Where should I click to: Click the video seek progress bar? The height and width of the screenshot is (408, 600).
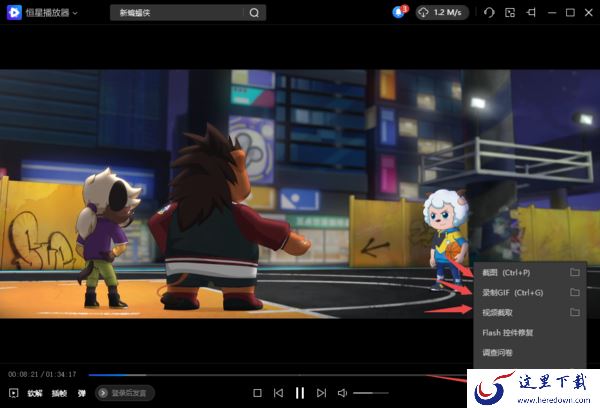(x=277, y=375)
